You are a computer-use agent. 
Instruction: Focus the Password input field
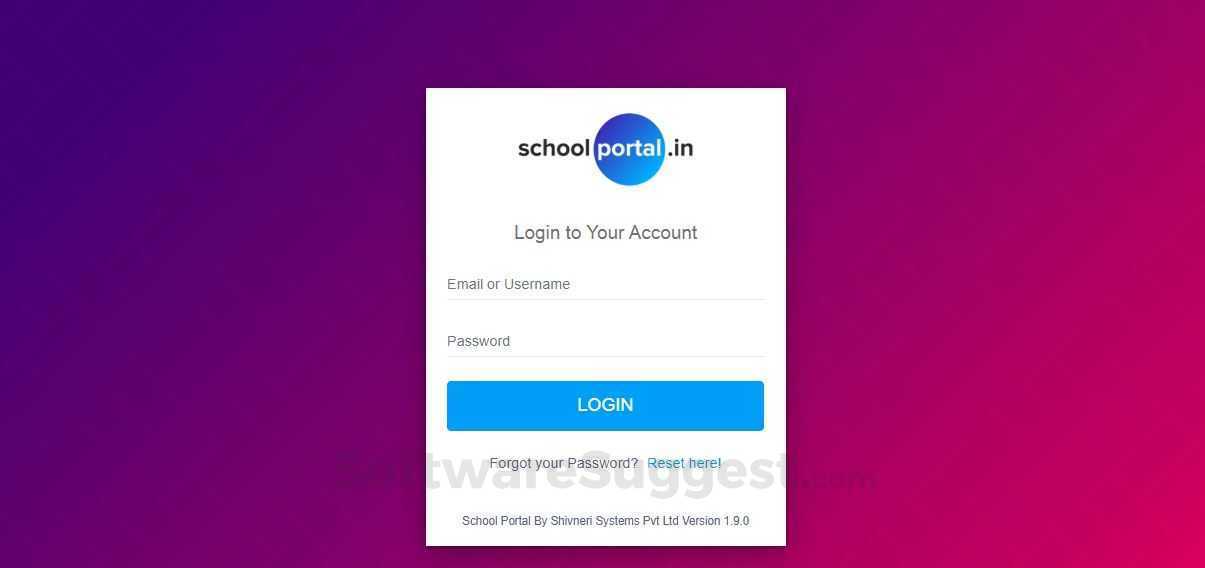pos(606,341)
